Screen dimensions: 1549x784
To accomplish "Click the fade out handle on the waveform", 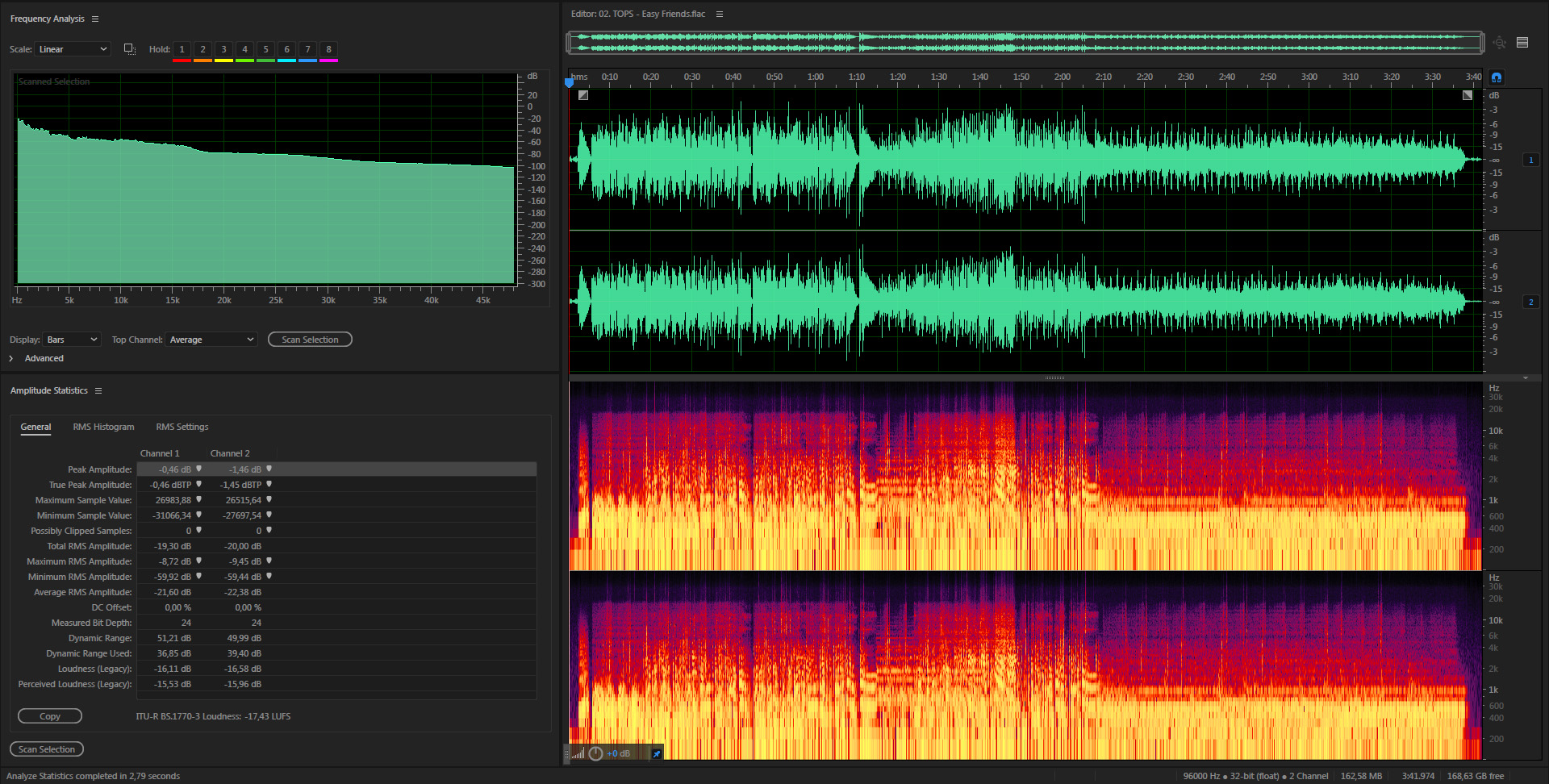I will pos(1468,95).
